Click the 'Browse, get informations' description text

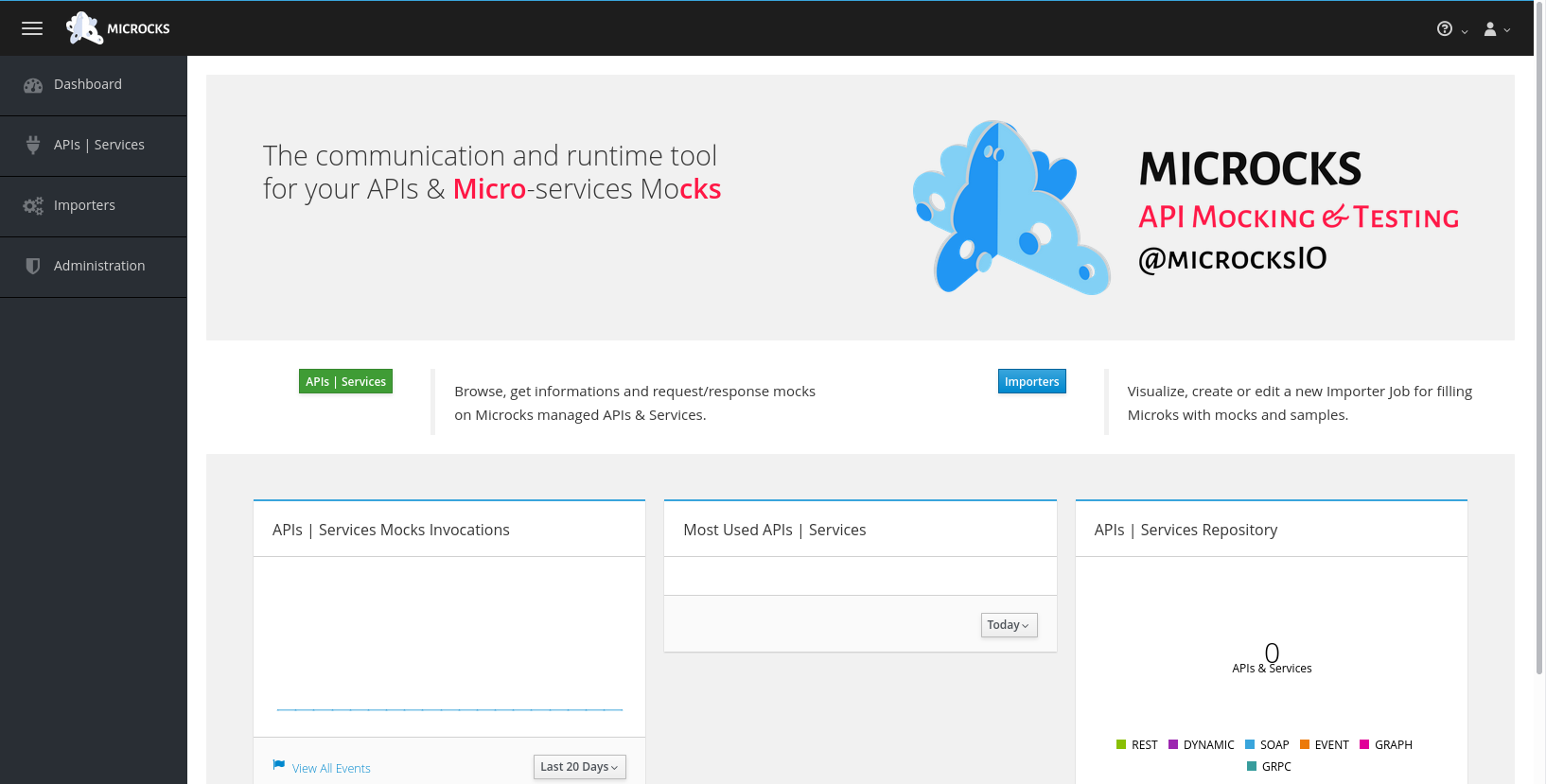pyautogui.click(x=635, y=403)
